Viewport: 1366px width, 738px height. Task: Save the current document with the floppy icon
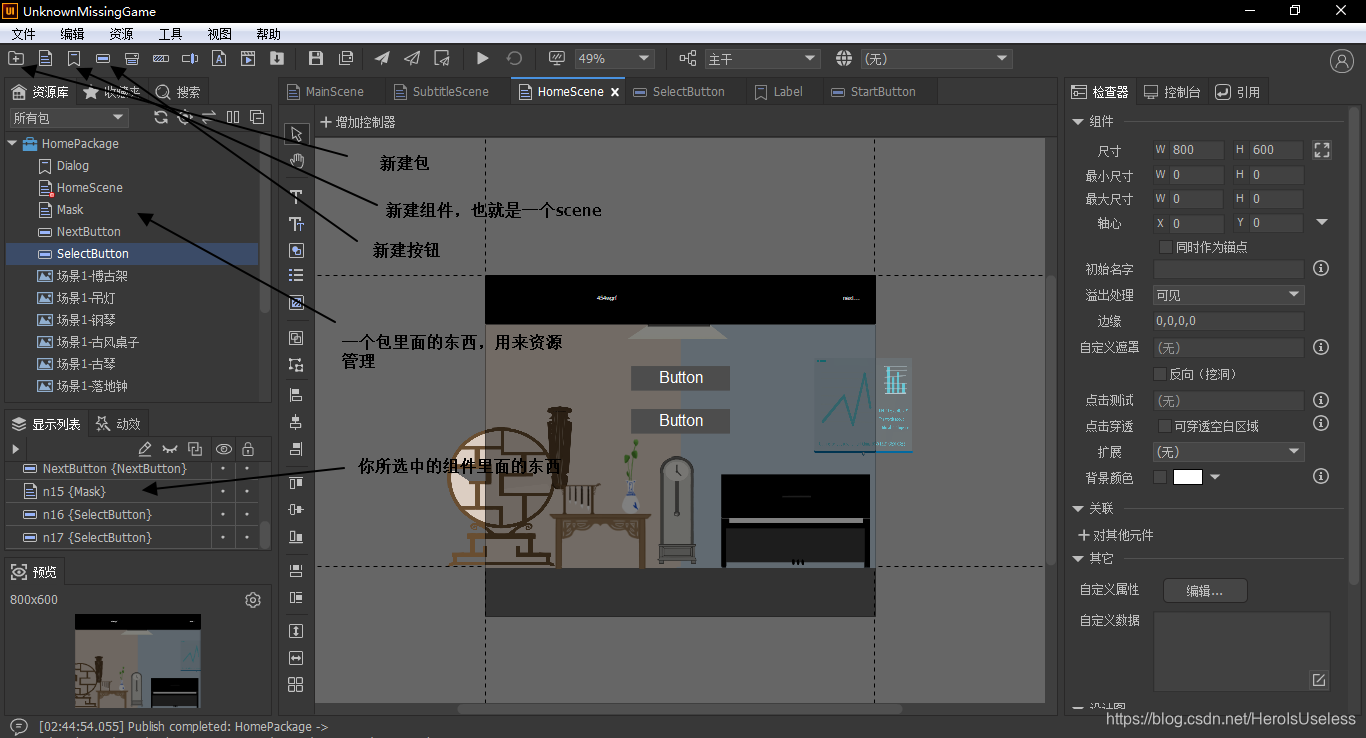click(316, 59)
